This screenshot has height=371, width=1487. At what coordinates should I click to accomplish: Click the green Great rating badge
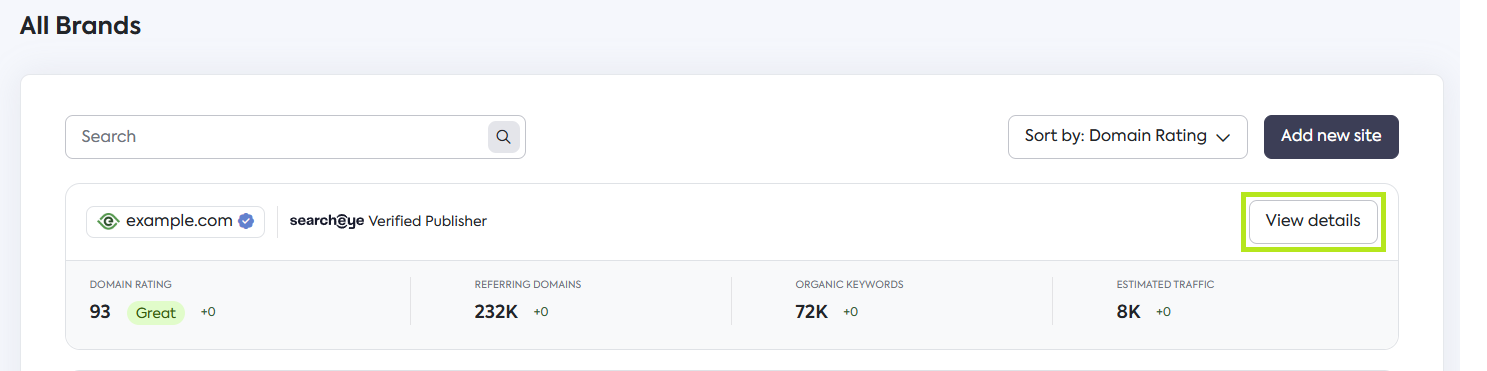pos(156,313)
